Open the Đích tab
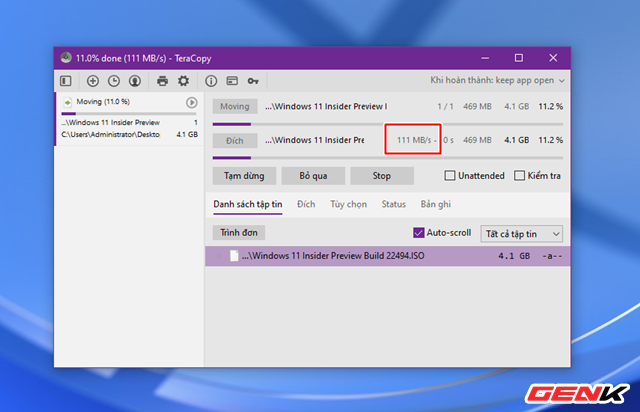 306,204
